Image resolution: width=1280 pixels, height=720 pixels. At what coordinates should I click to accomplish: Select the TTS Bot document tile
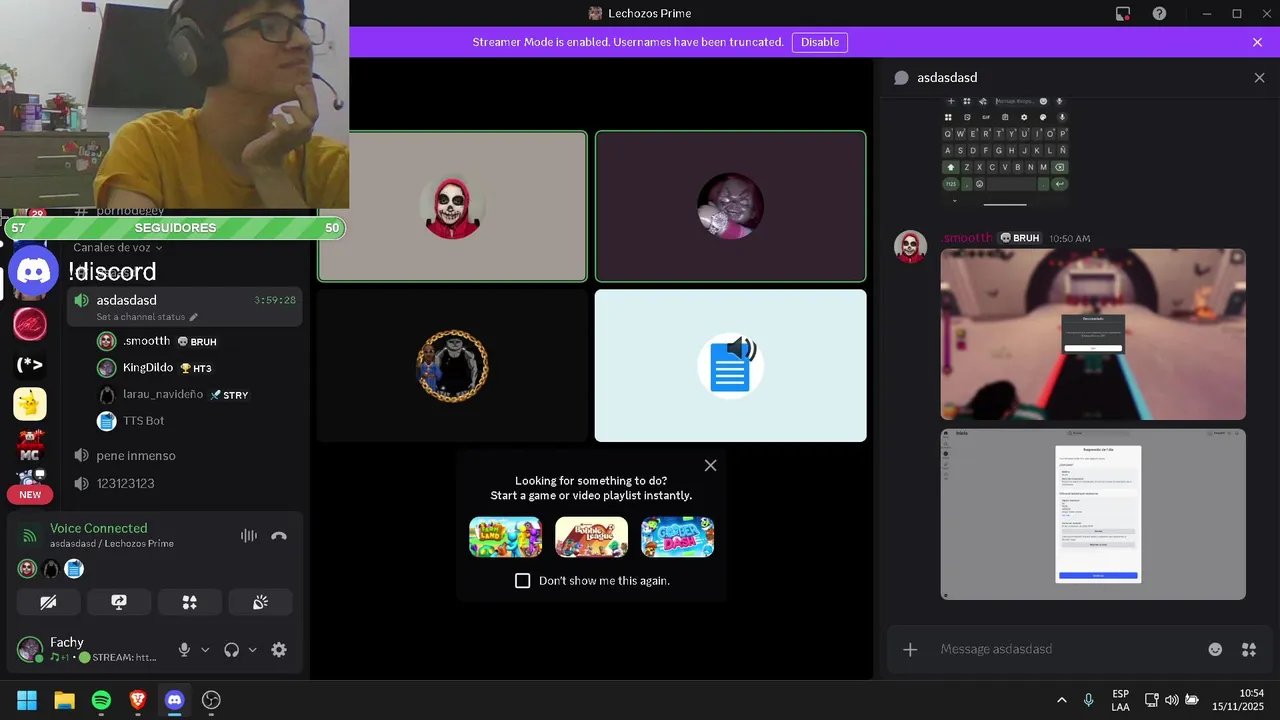point(731,366)
